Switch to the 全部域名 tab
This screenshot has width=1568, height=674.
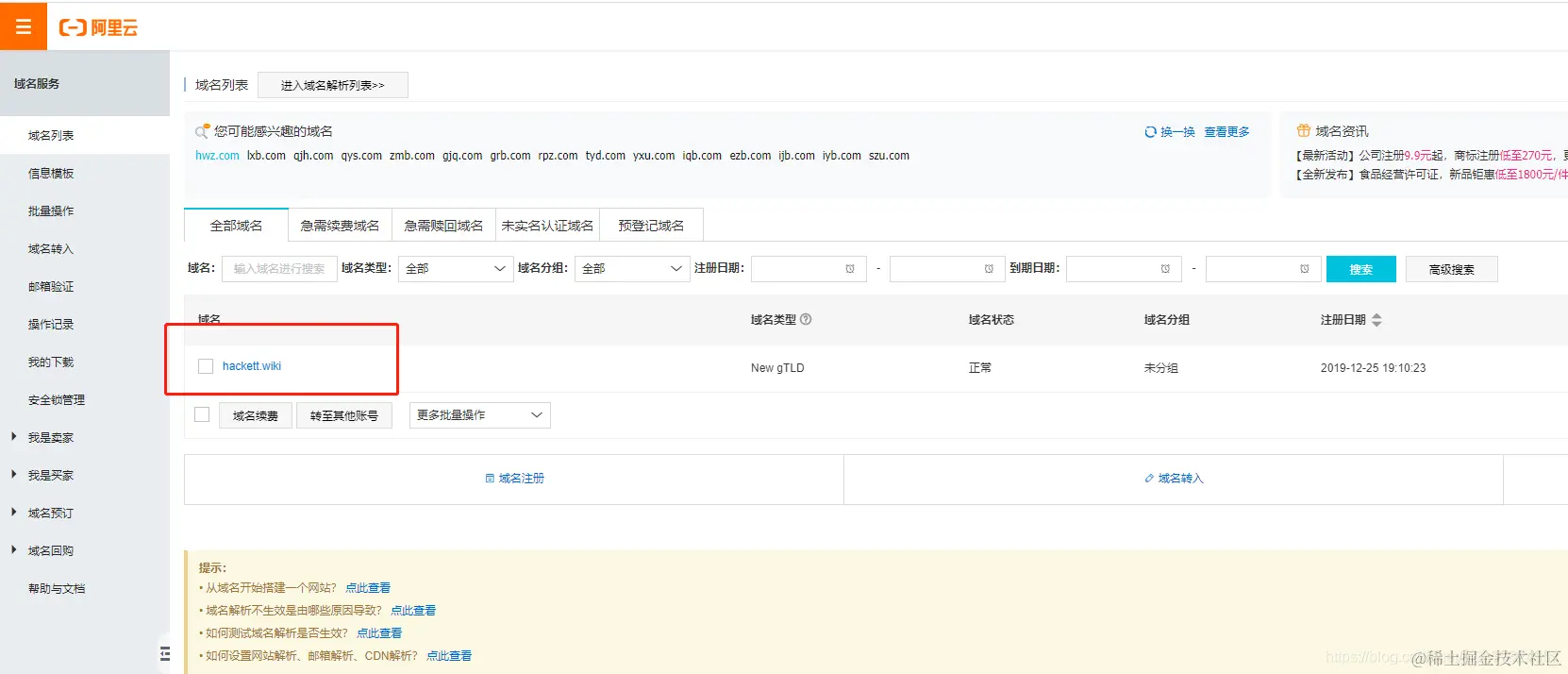point(236,226)
